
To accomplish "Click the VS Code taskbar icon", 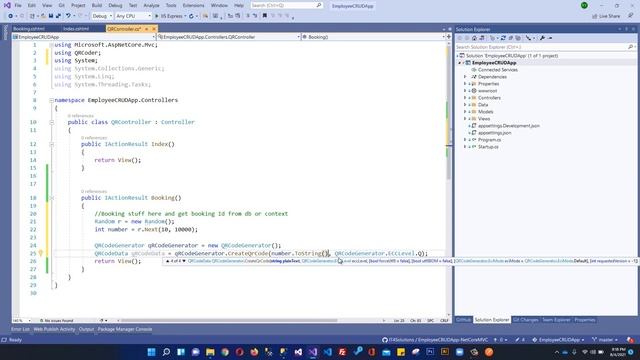I will (x=328, y=352).
